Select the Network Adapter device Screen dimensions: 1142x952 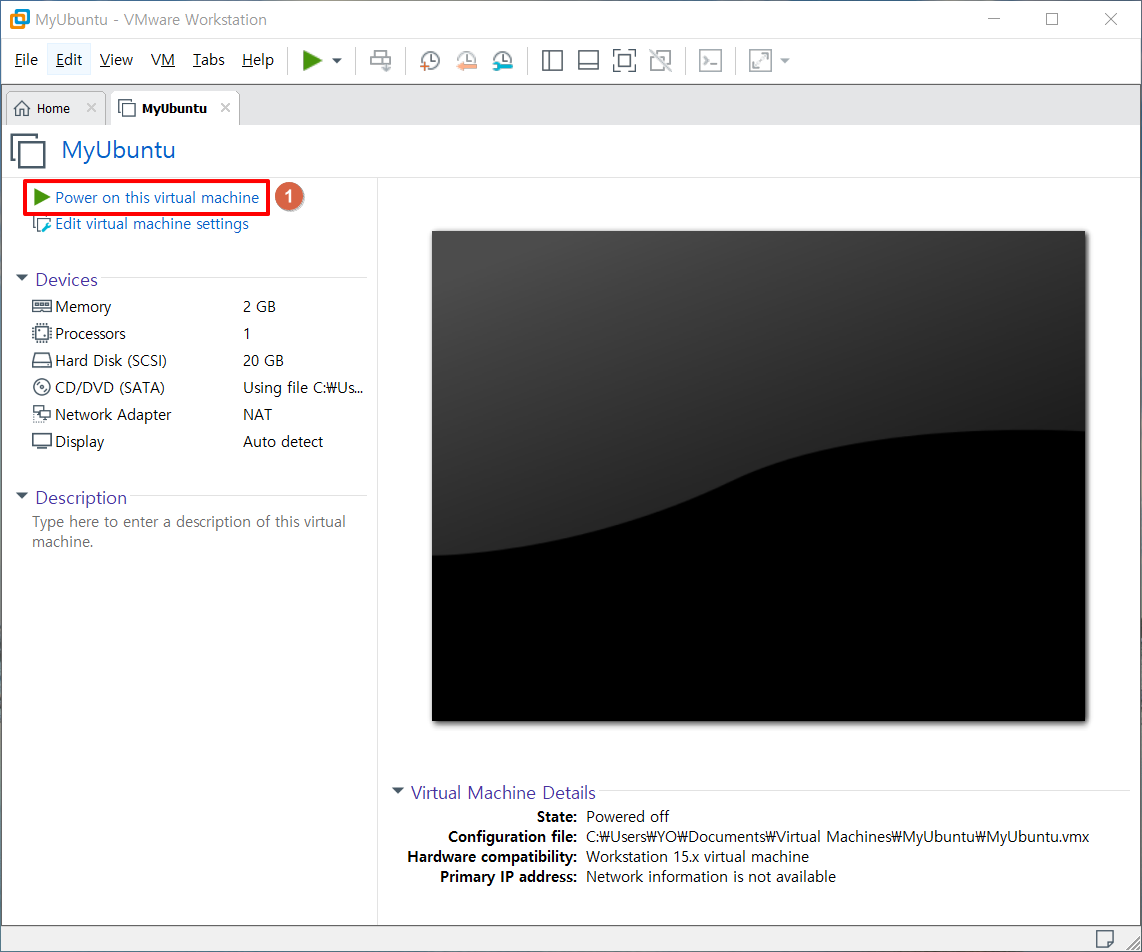[197, 414]
